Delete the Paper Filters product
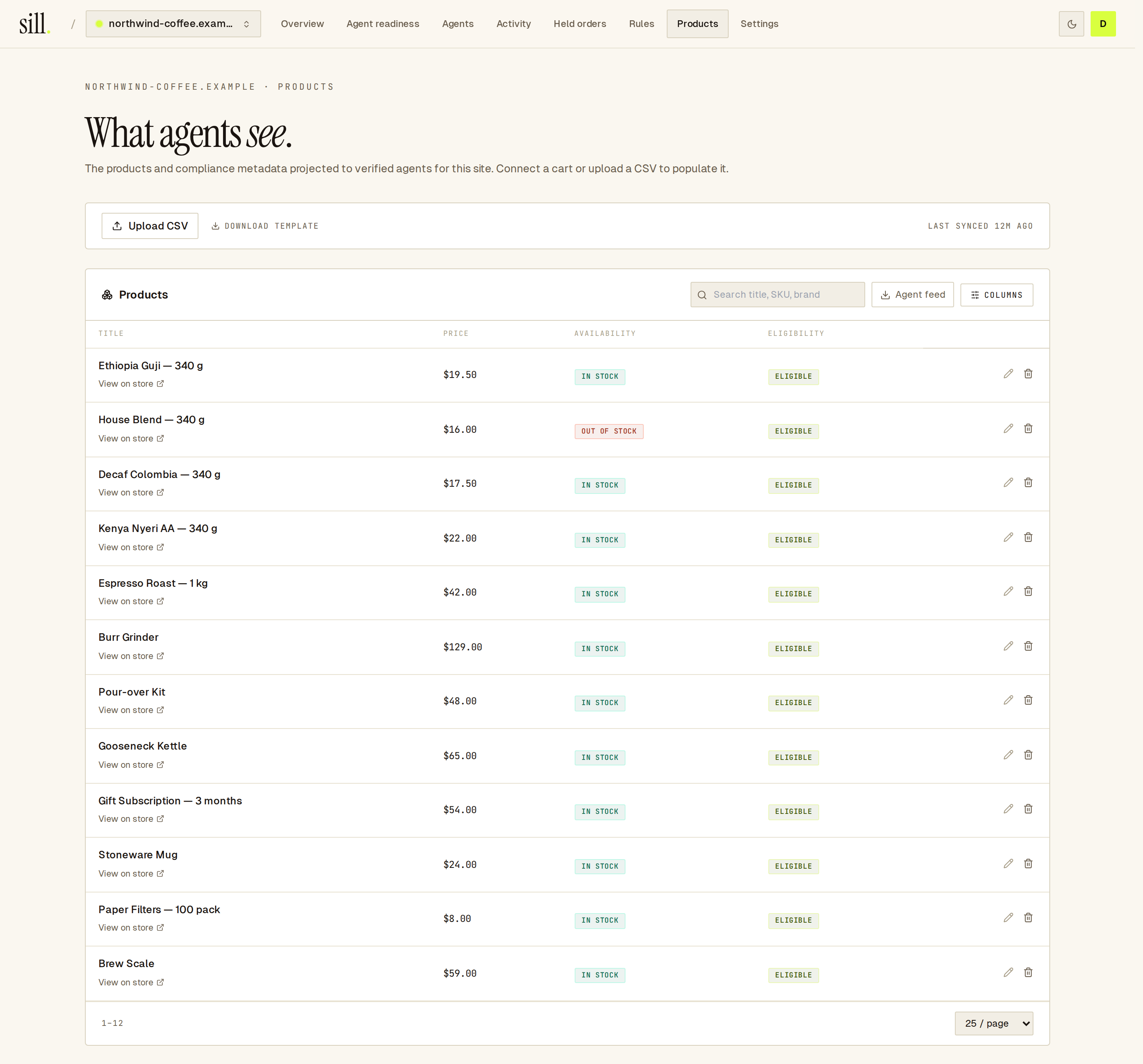This screenshot has height=1064, width=1143. coord(1028,918)
